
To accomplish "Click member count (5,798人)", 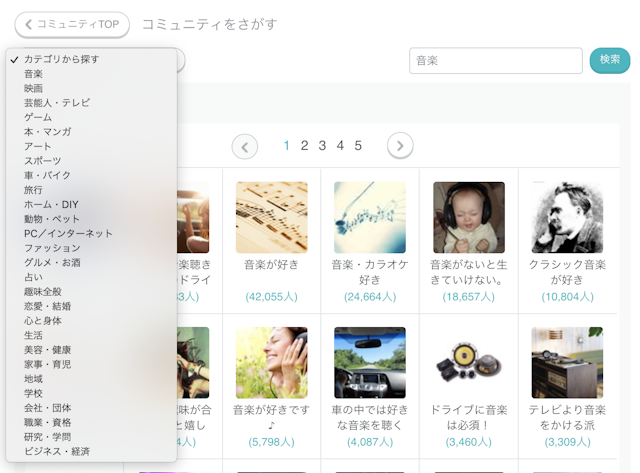I will pyautogui.click(x=271, y=442).
